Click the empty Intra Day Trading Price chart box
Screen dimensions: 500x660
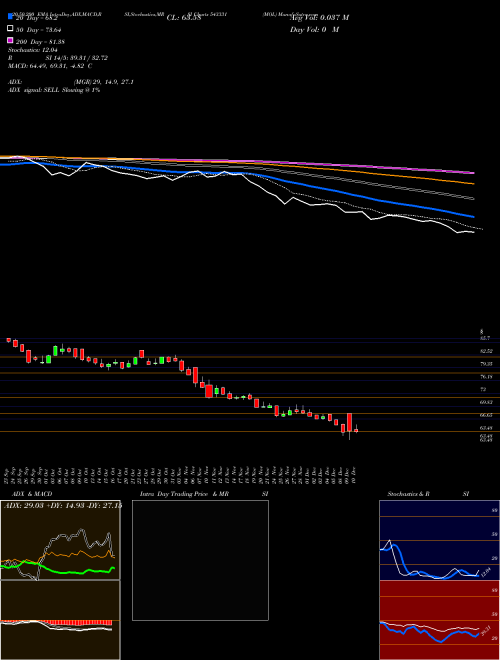[200, 560]
